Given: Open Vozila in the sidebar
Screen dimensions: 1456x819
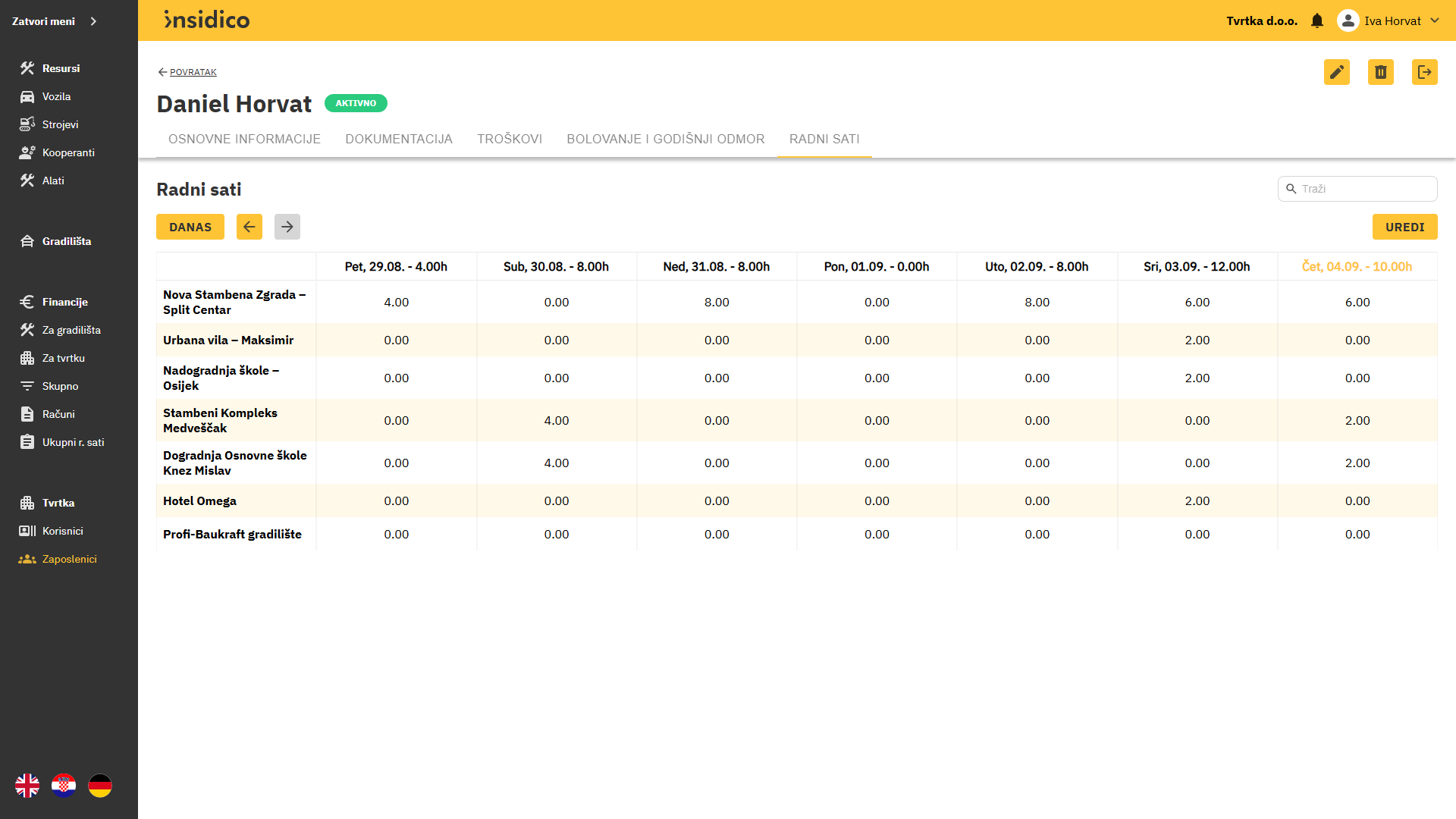Looking at the screenshot, I should [x=56, y=96].
